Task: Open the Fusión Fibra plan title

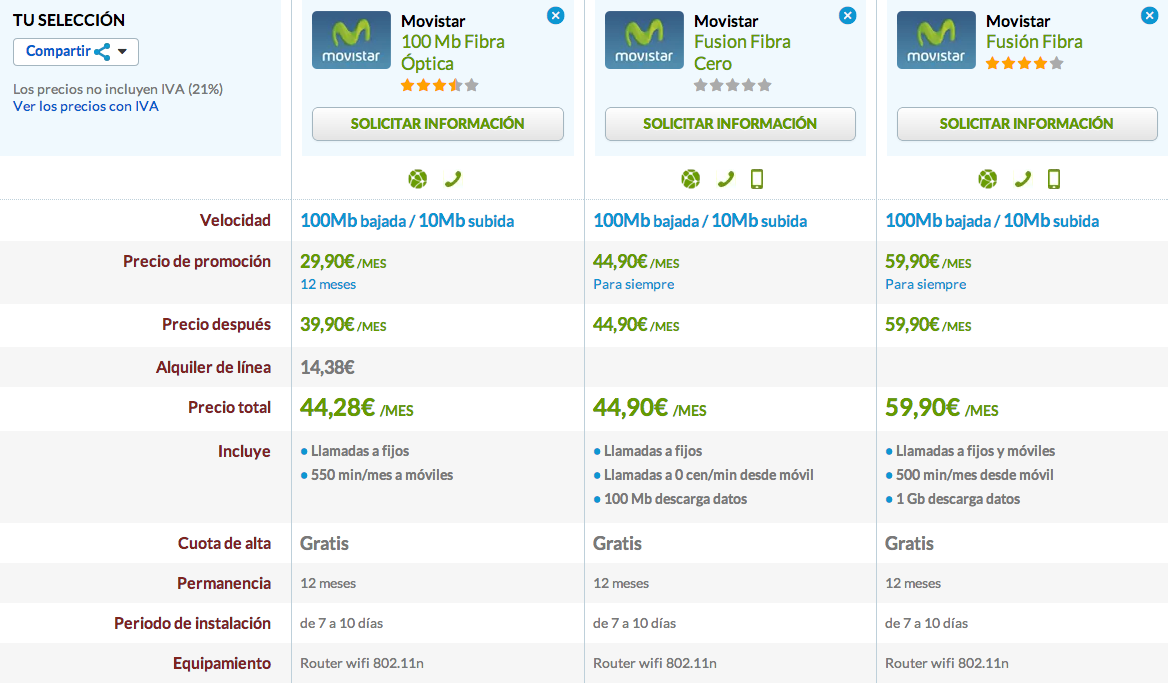Action: (x=1034, y=42)
